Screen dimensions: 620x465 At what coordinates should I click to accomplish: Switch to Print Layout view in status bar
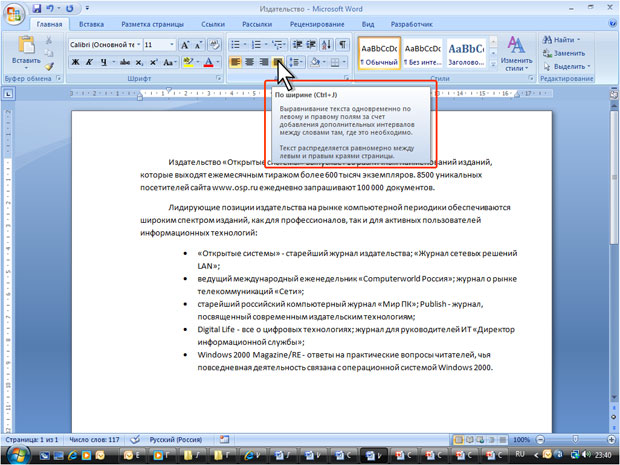459,439
